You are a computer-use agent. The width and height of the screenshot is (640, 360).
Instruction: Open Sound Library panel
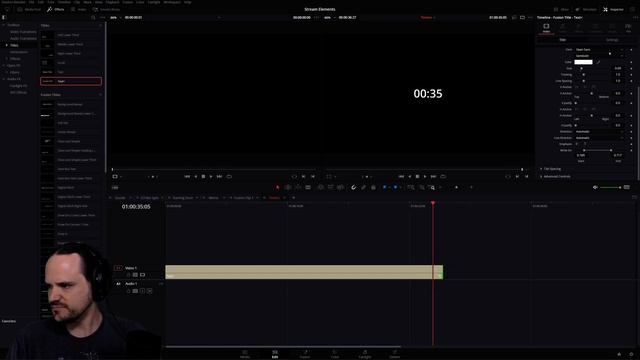(106, 9)
